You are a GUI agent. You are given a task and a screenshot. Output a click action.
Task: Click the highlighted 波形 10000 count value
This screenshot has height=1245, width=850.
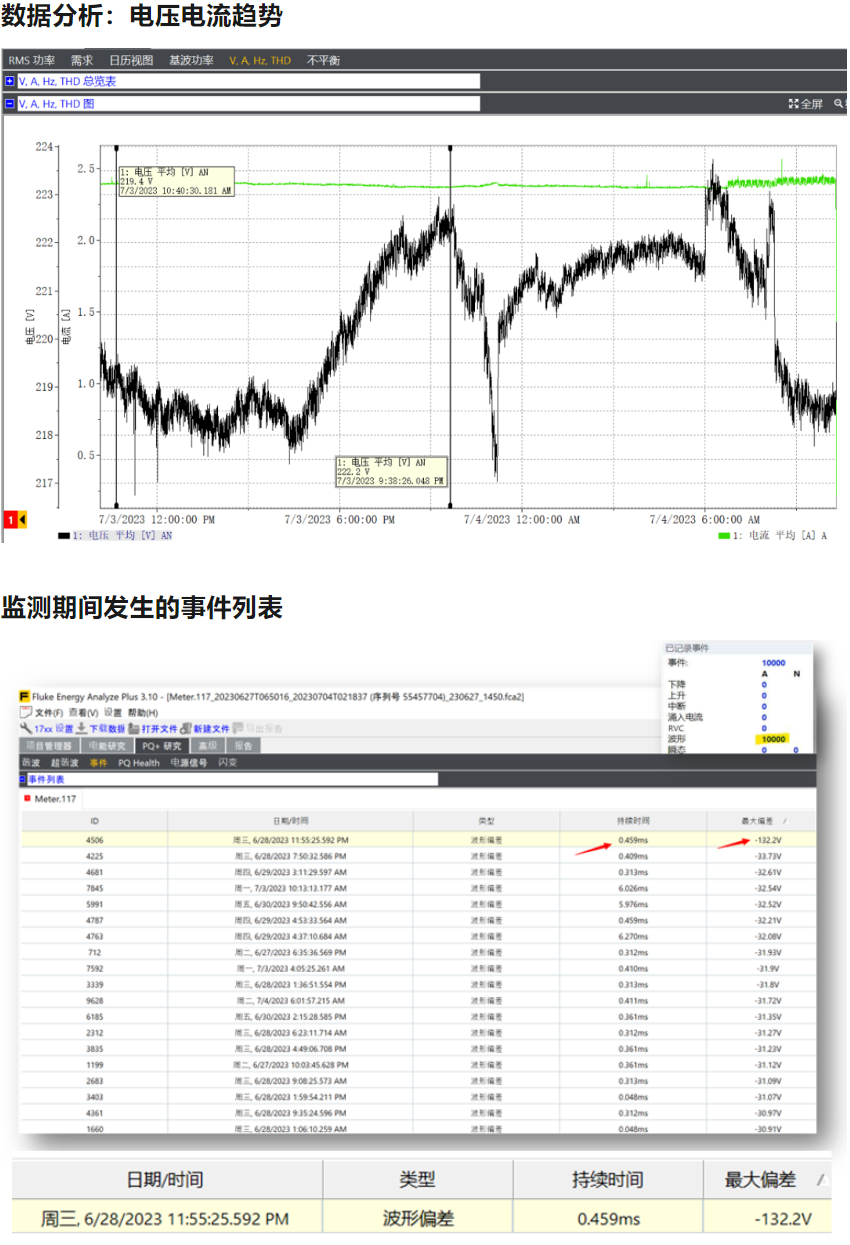(x=773, y=739)
